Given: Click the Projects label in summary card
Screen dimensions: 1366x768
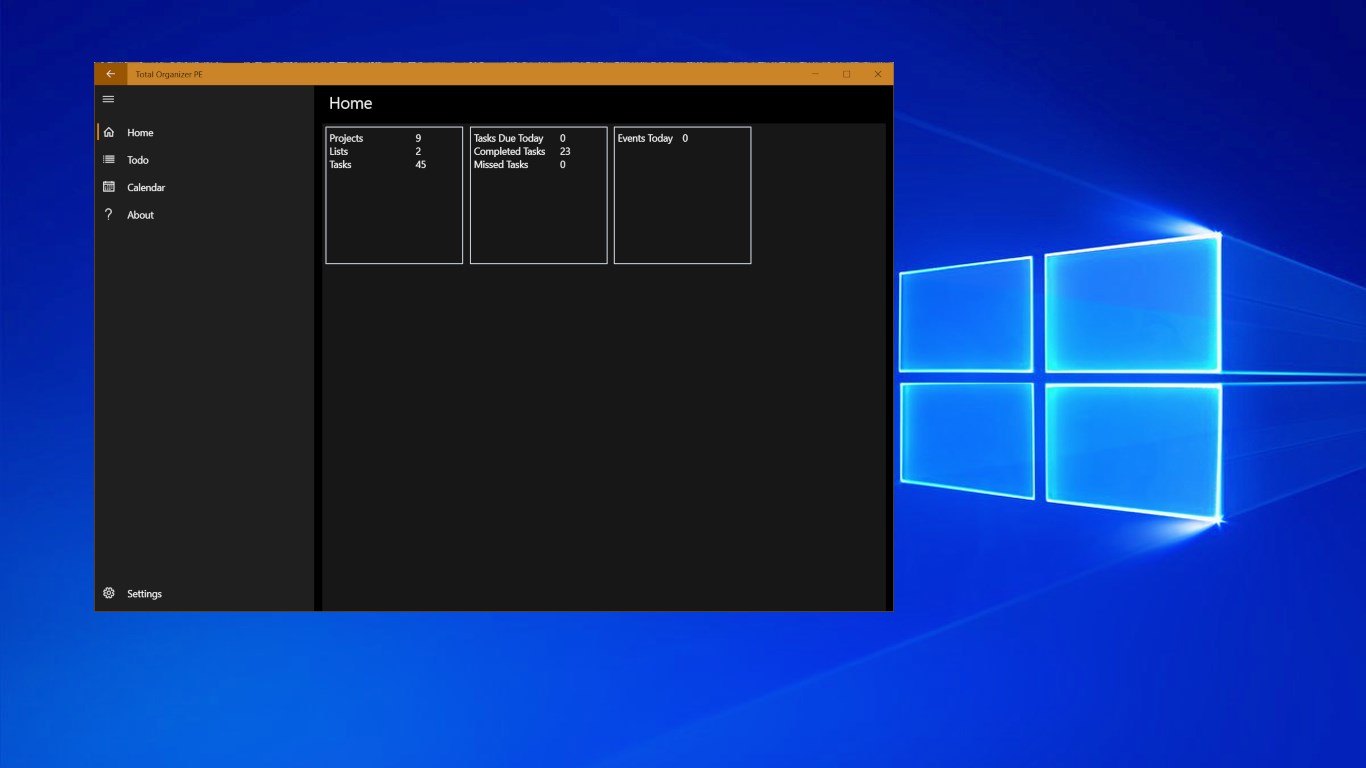Looking at the screenshot, I should coord(346,138).
